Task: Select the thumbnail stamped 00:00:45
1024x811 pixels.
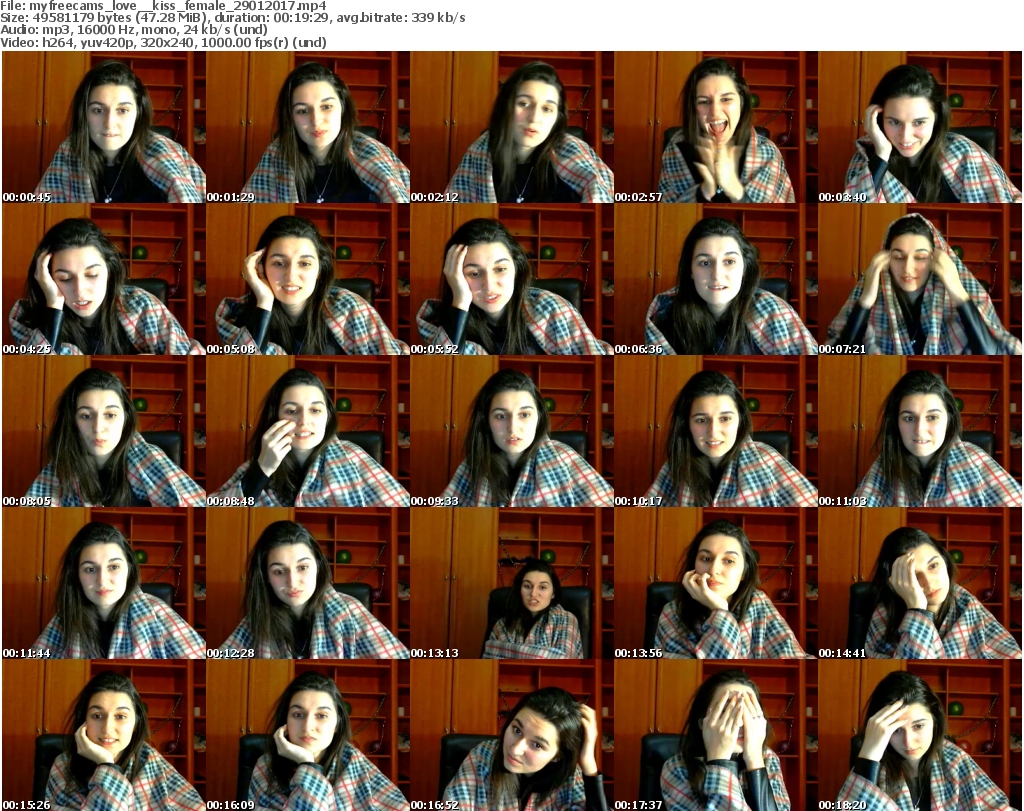Action: (104, 127)
